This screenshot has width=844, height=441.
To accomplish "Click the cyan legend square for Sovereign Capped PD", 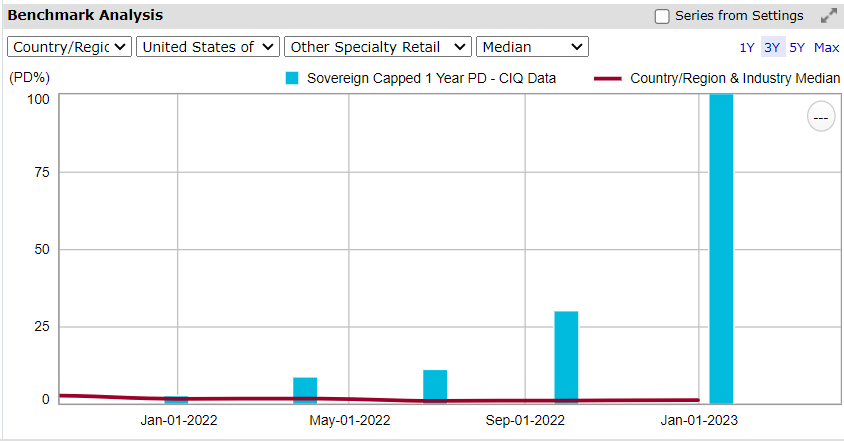I will pos(292,78).
